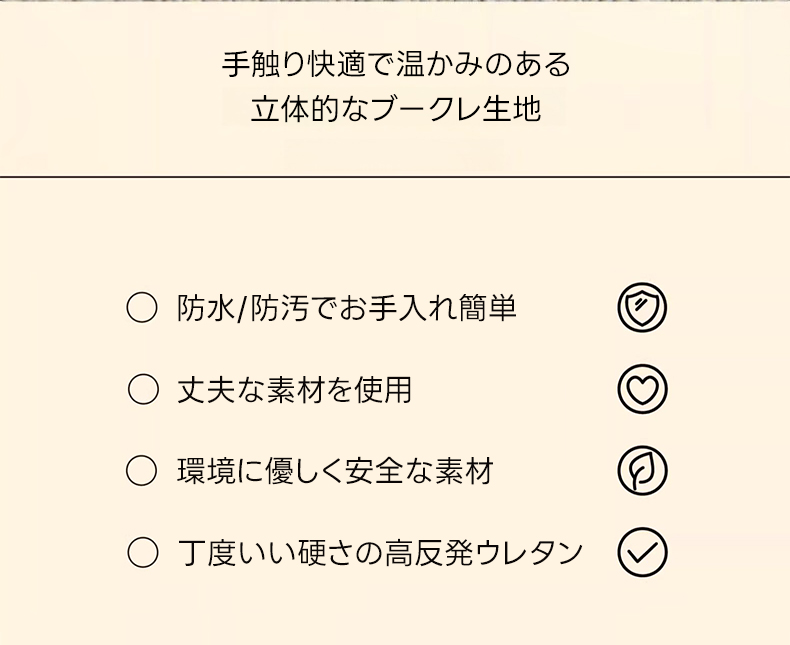Click the 丁度いい硬さ text
The height and width of the screenshot is (645, 790).
click(x=268, y=553)
